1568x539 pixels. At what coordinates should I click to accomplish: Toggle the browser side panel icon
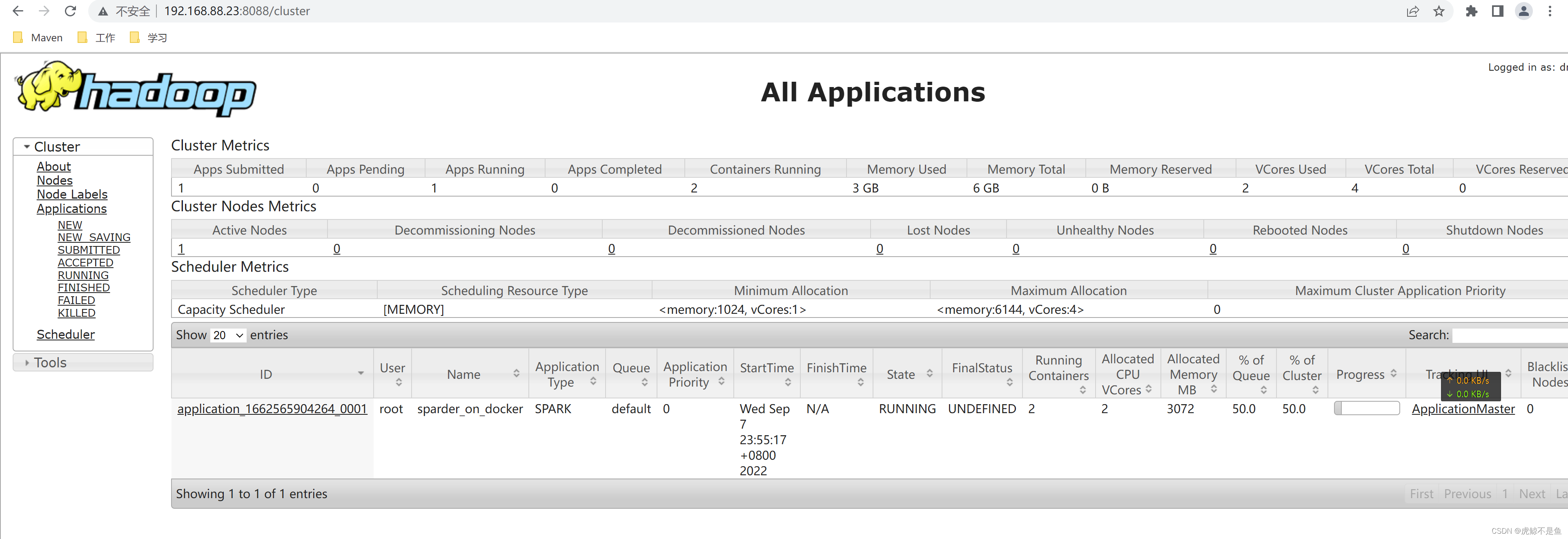click(x=1497, y=11)
